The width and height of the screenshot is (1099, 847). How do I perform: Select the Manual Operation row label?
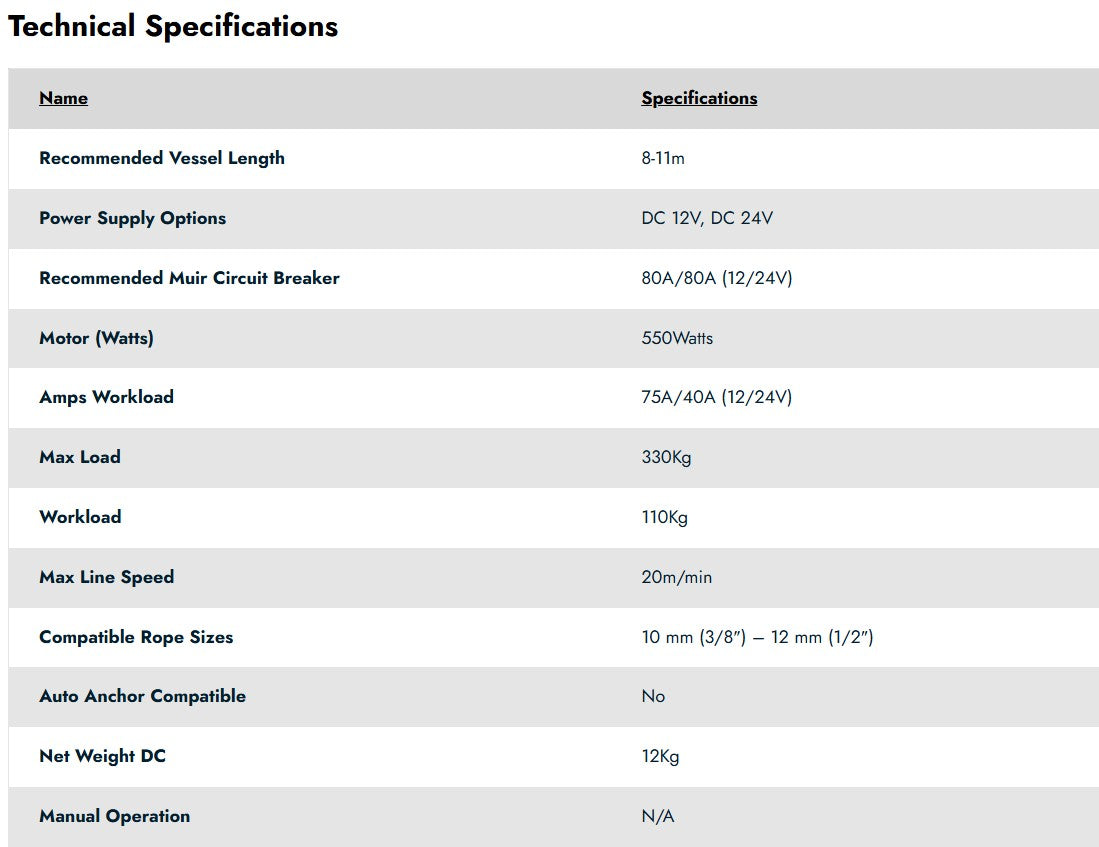tap(114, 816)
